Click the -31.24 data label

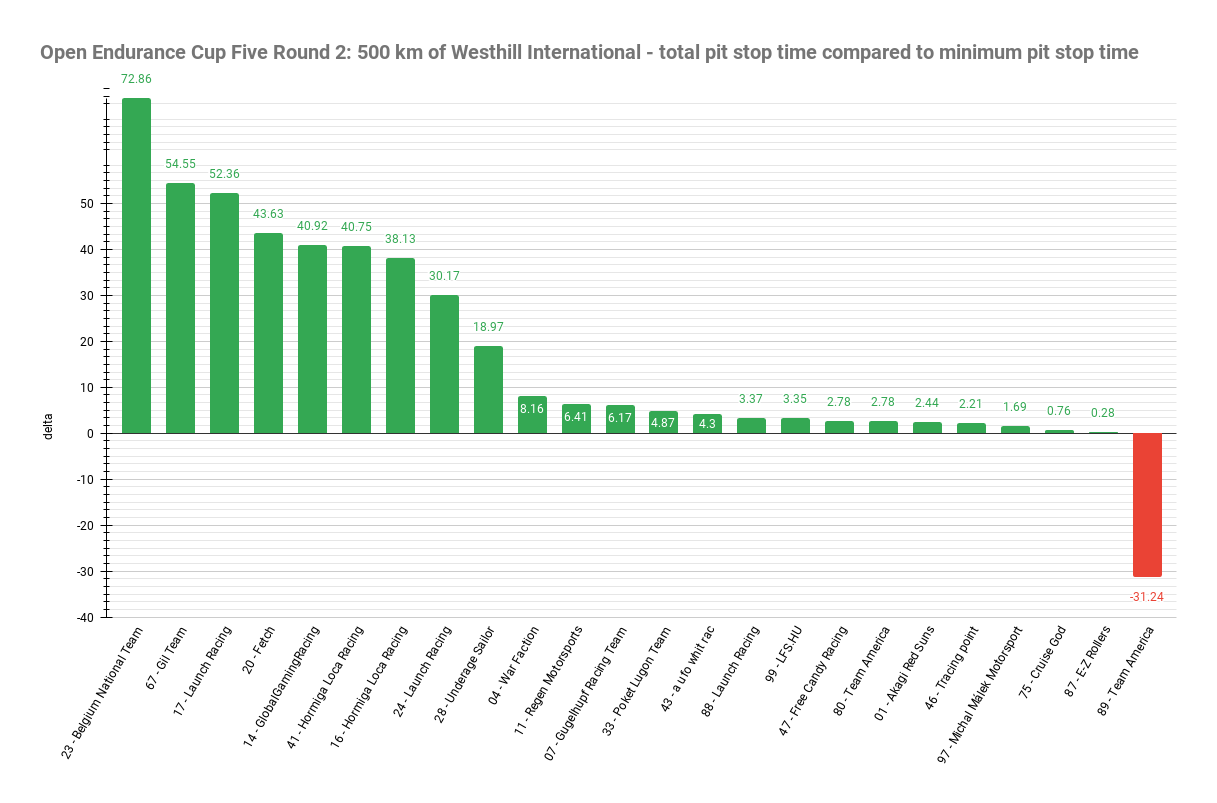coord(1147,597)
